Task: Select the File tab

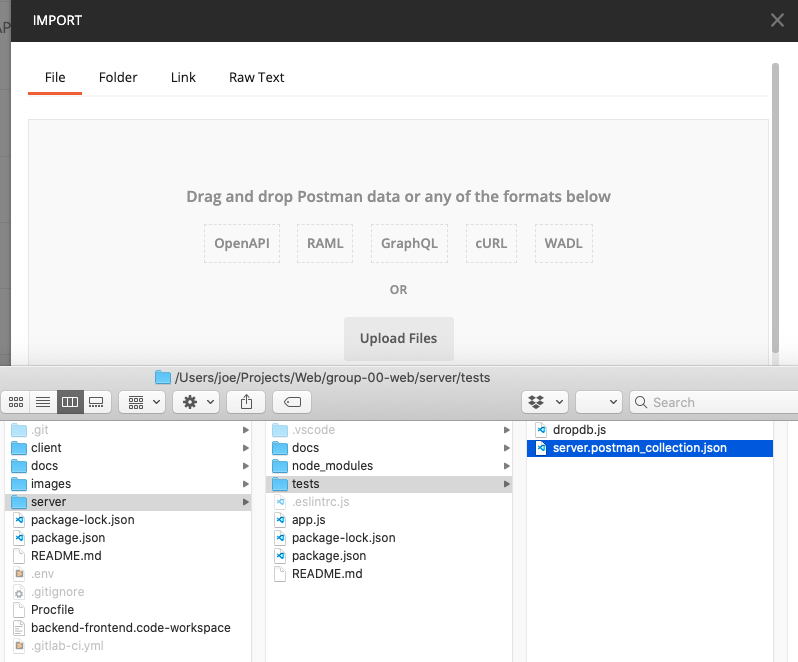Action: [55, 77]
